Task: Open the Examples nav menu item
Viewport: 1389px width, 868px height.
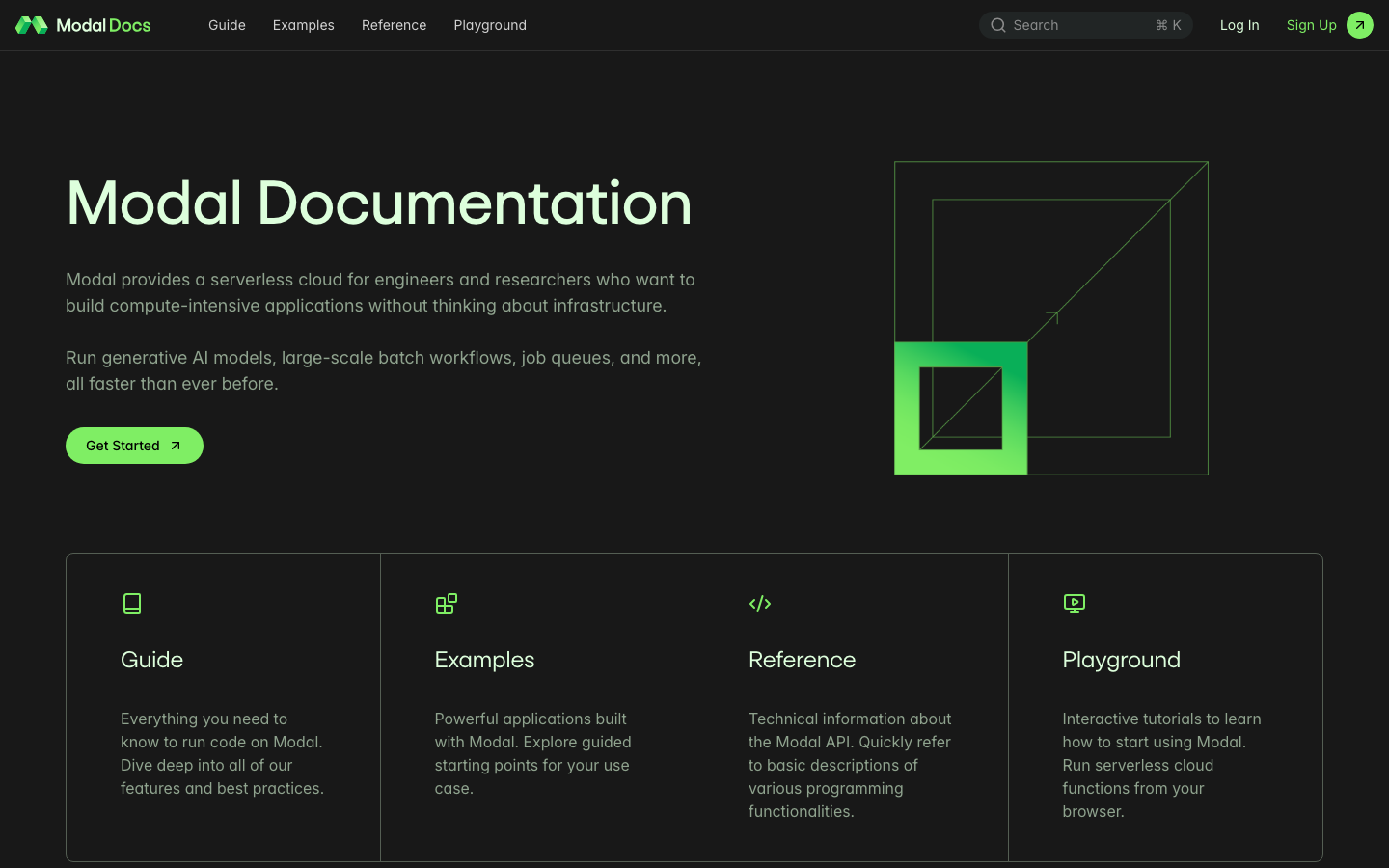Action: click(x=303, y=25)
